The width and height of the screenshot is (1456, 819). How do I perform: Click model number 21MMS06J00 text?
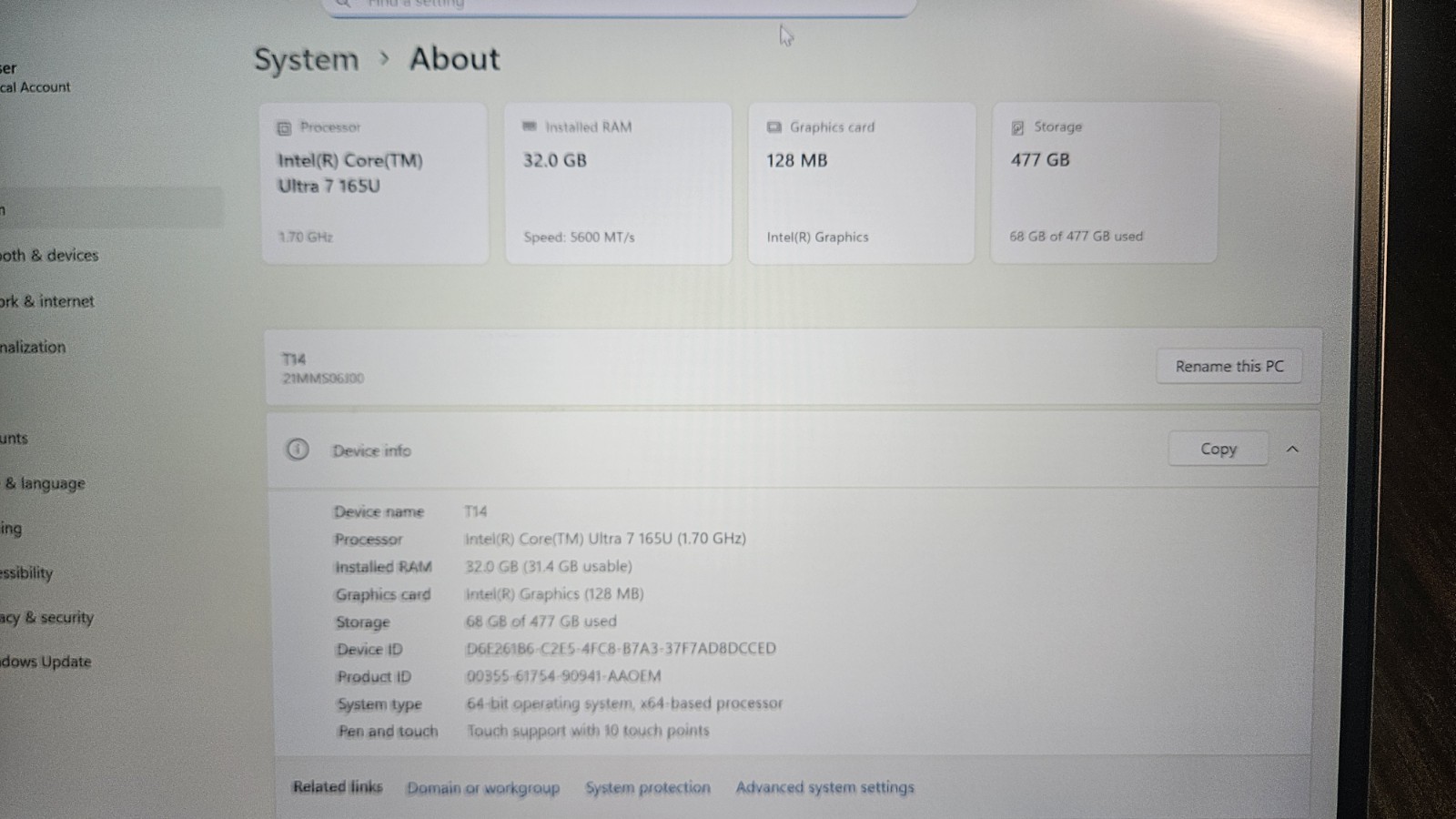323,379
